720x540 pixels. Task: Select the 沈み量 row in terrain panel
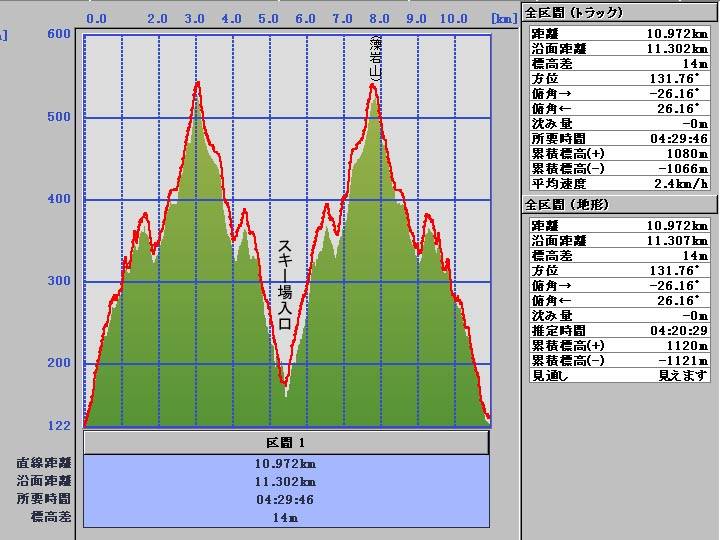click(x=619, y=315)
